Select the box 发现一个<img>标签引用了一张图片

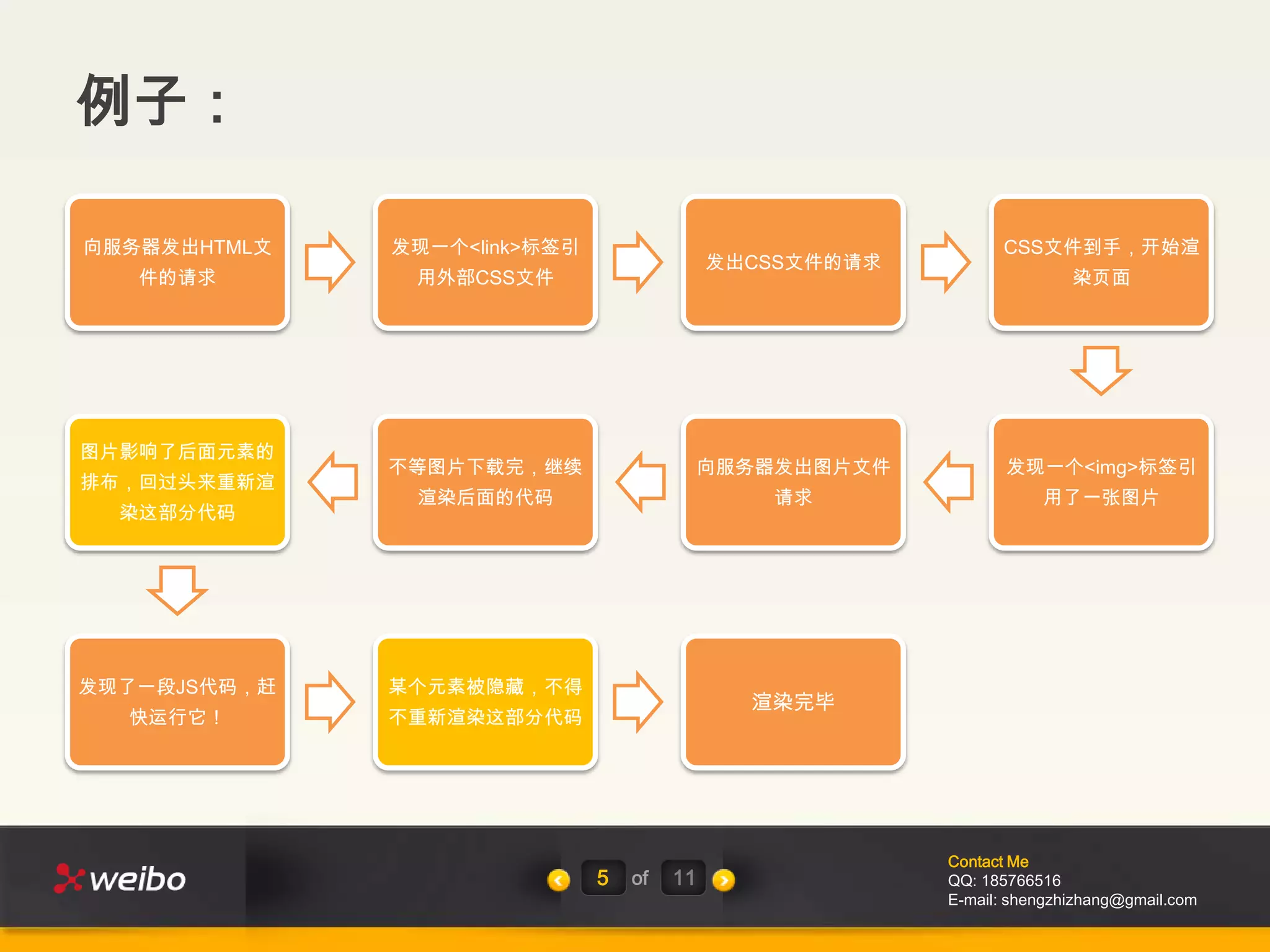[x=1101, y=482]
